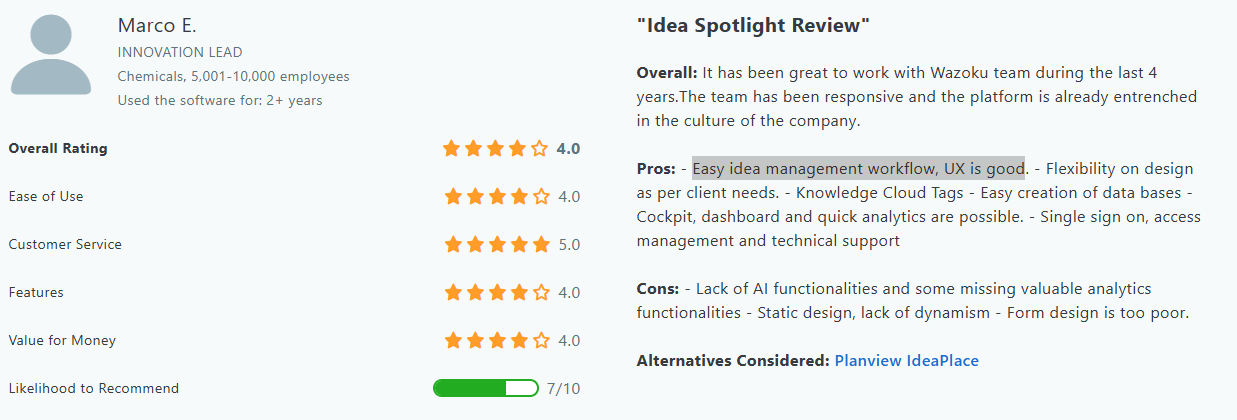Image resolution: width=1237 pixels, height=420 pixels.
Task: Click the Pros: heading in the review
Action: pyautogui.click(x=657, y=169)
